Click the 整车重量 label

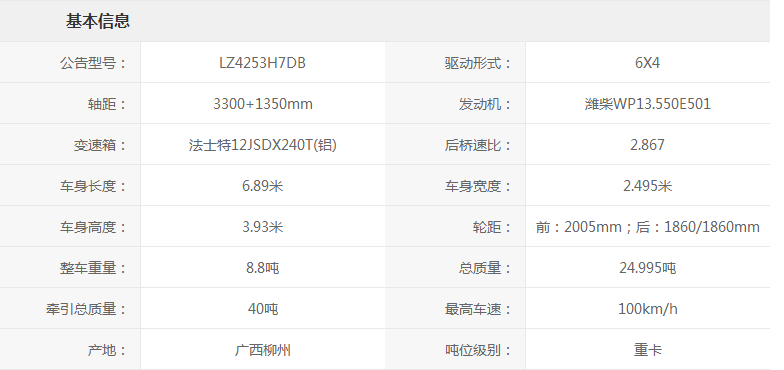click(x=93, y=268)
